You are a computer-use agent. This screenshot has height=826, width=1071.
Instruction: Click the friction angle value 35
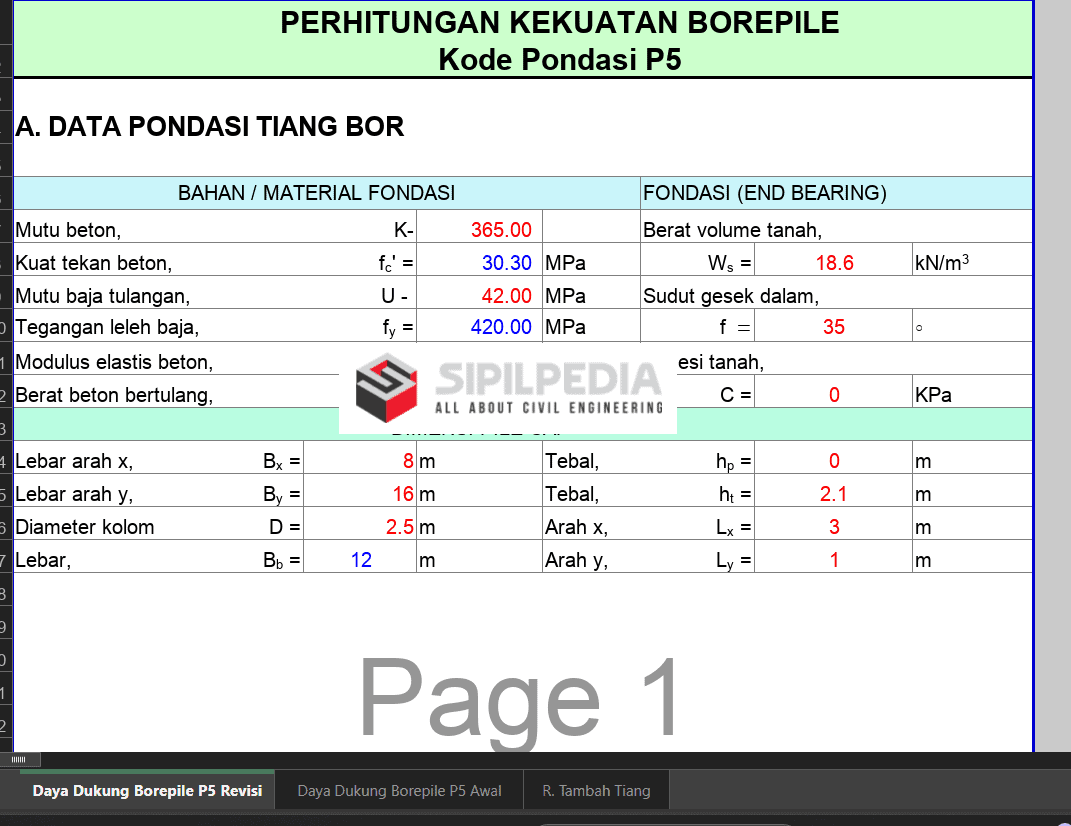coord(833,327)
